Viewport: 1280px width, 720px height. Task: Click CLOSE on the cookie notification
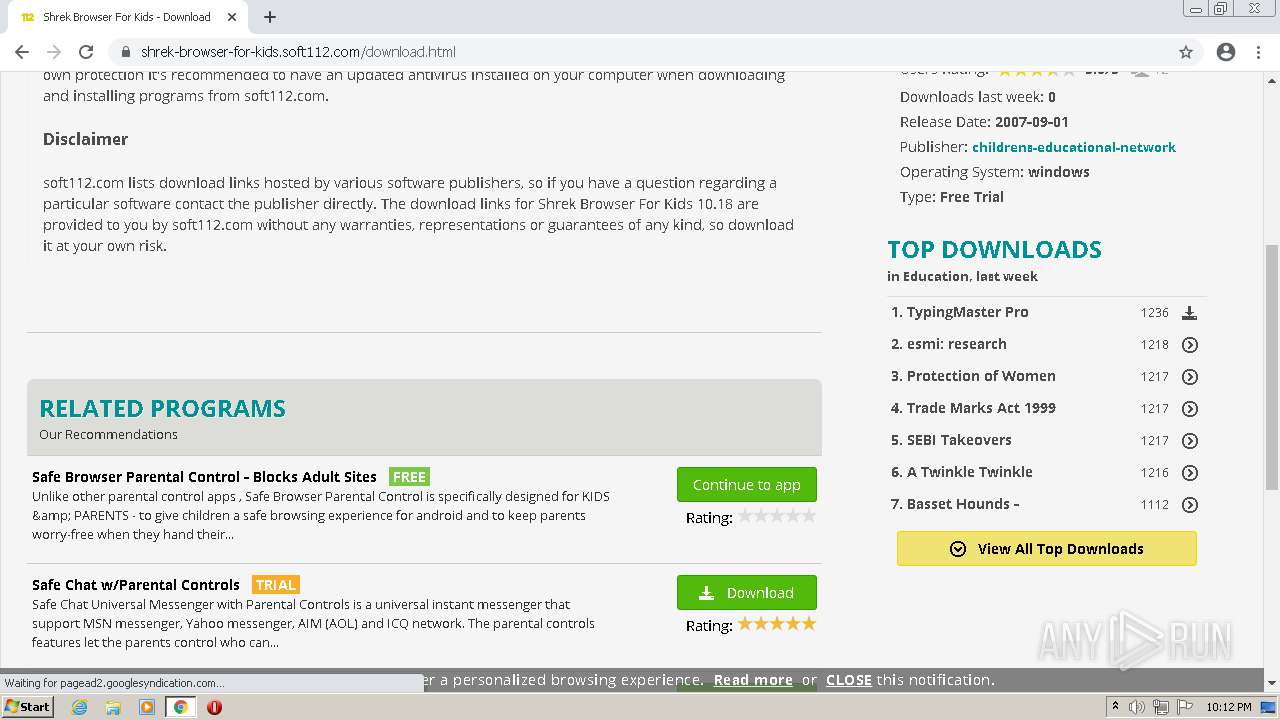click(849, 680)
